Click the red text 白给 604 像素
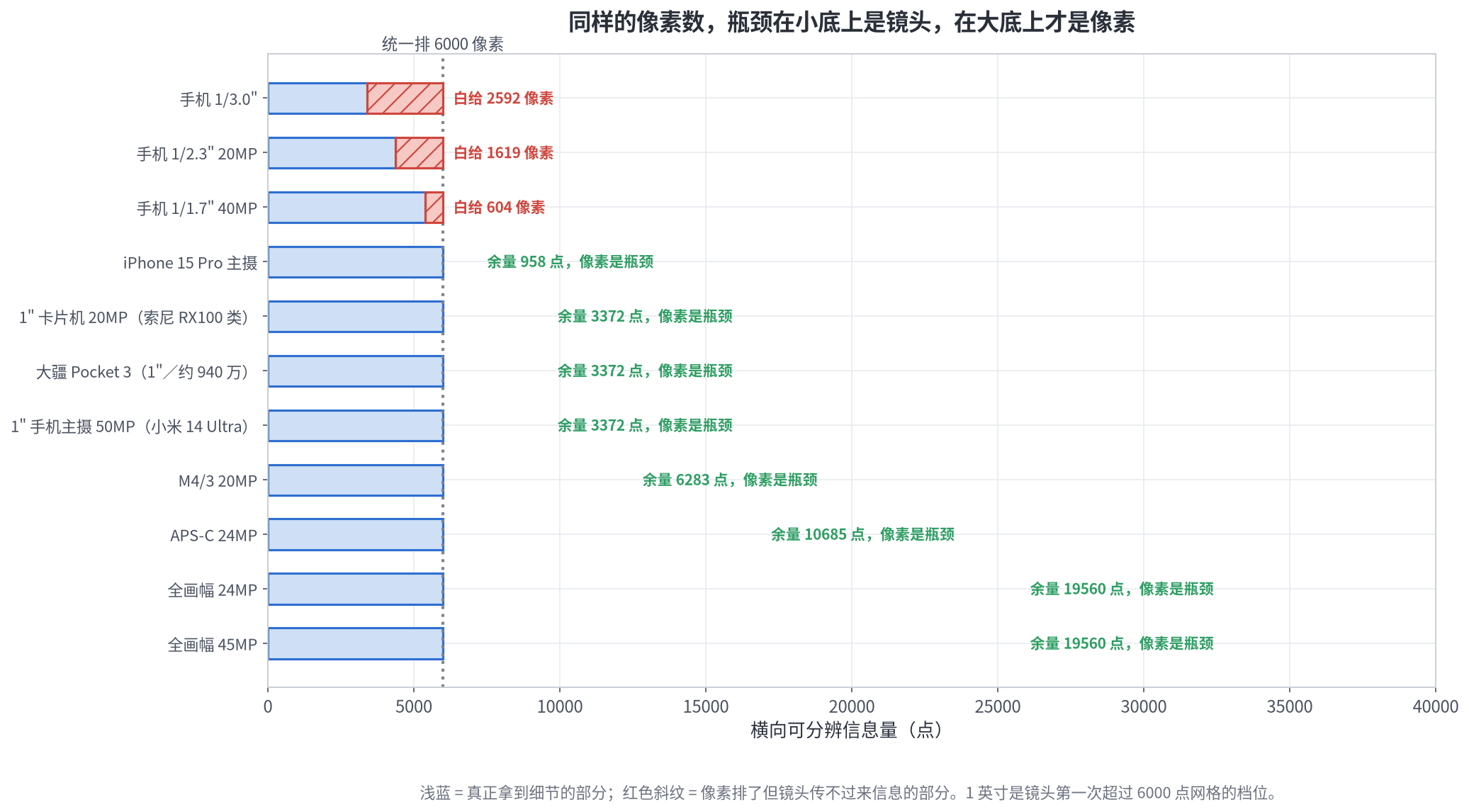Screen dimensions: 1469x812 tap(500, 208)
